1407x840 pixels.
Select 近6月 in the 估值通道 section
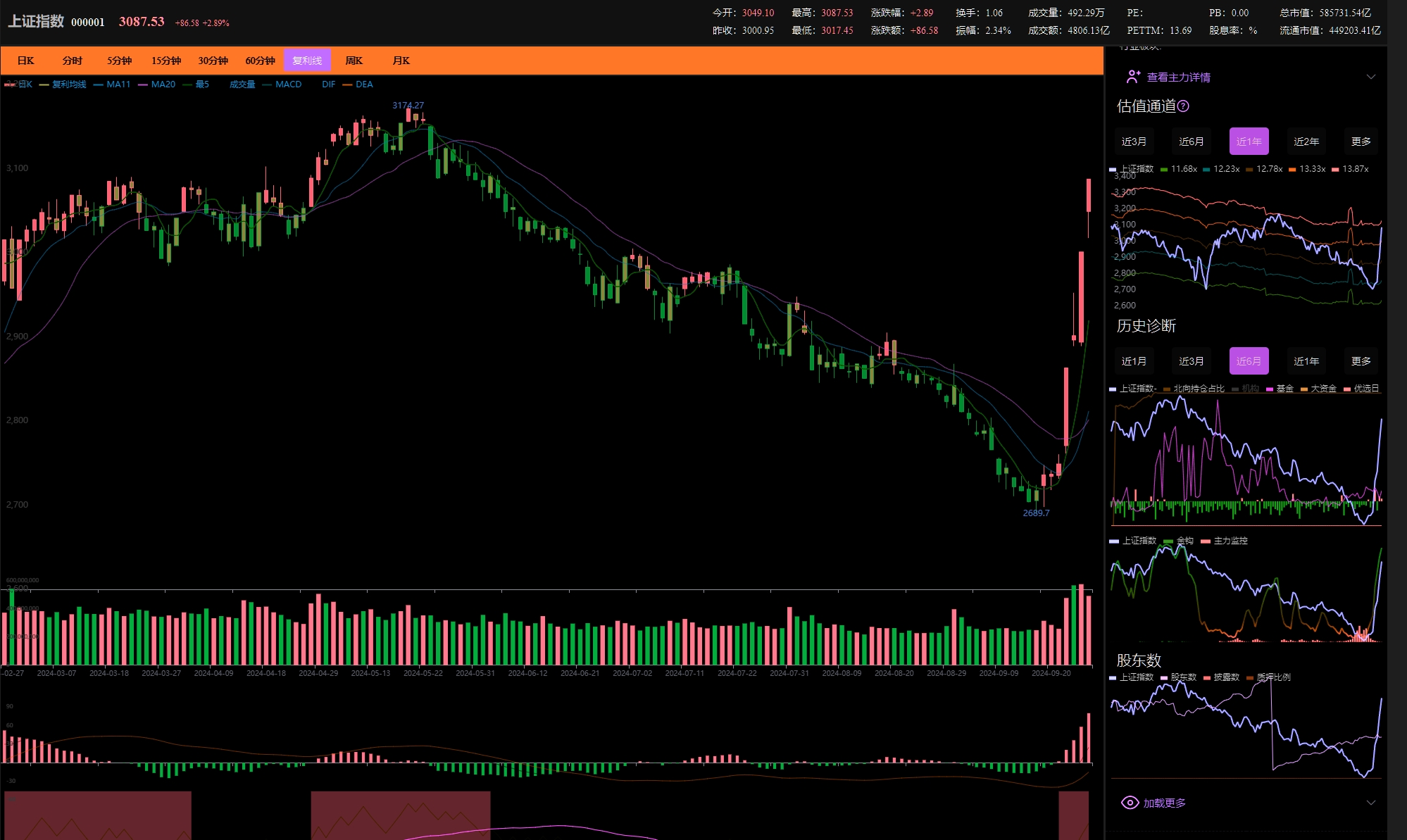tap(1192, 142)
